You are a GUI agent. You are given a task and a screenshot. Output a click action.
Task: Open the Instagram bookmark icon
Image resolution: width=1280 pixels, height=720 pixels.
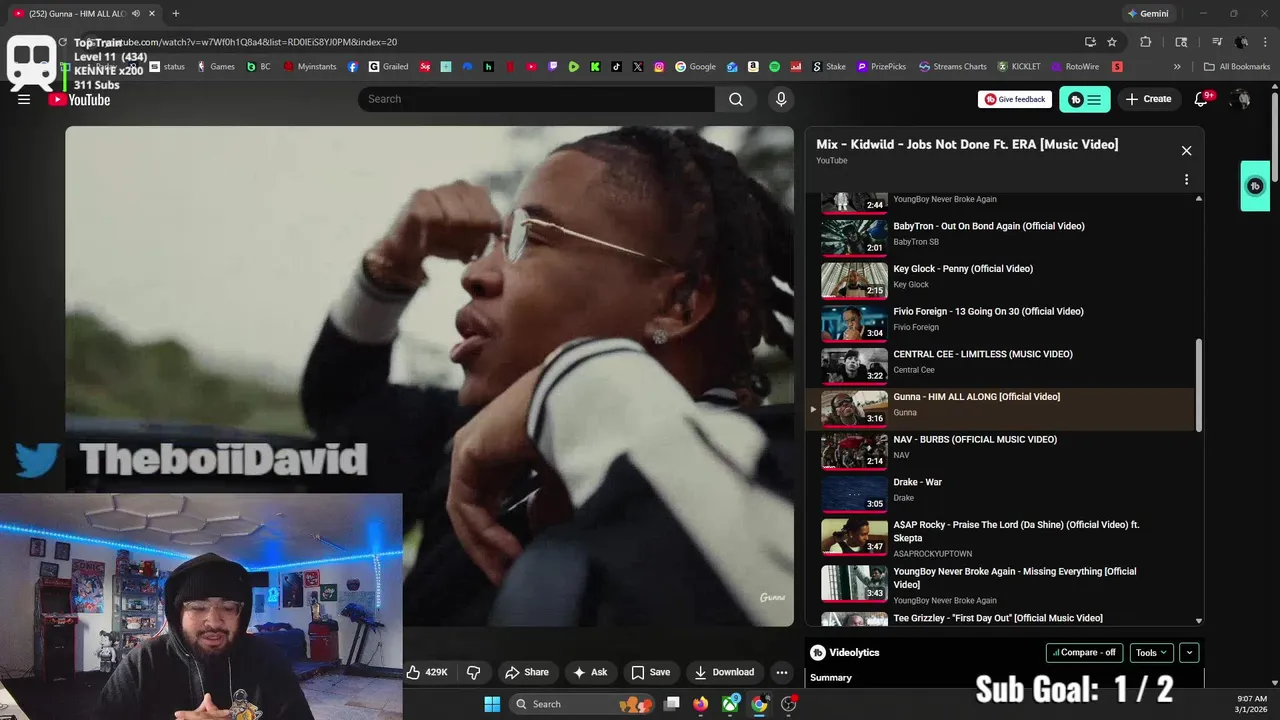[659, 67]
